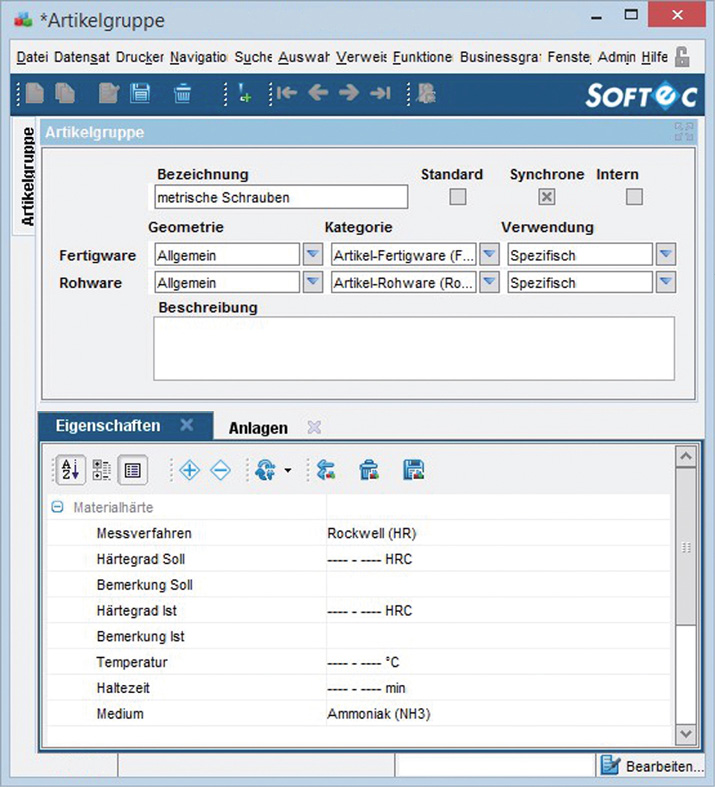Enable the Standard checkbox

458,197
